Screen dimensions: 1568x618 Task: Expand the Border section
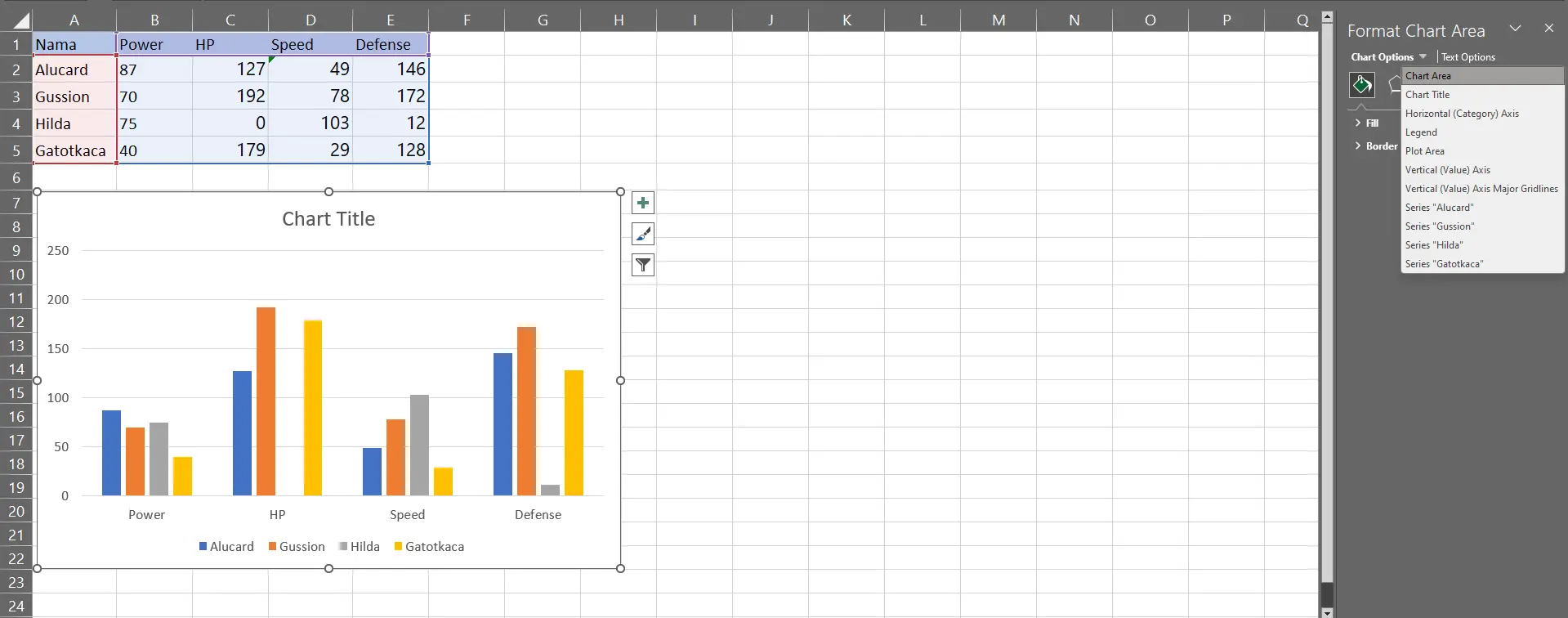tap(1376, 146)
